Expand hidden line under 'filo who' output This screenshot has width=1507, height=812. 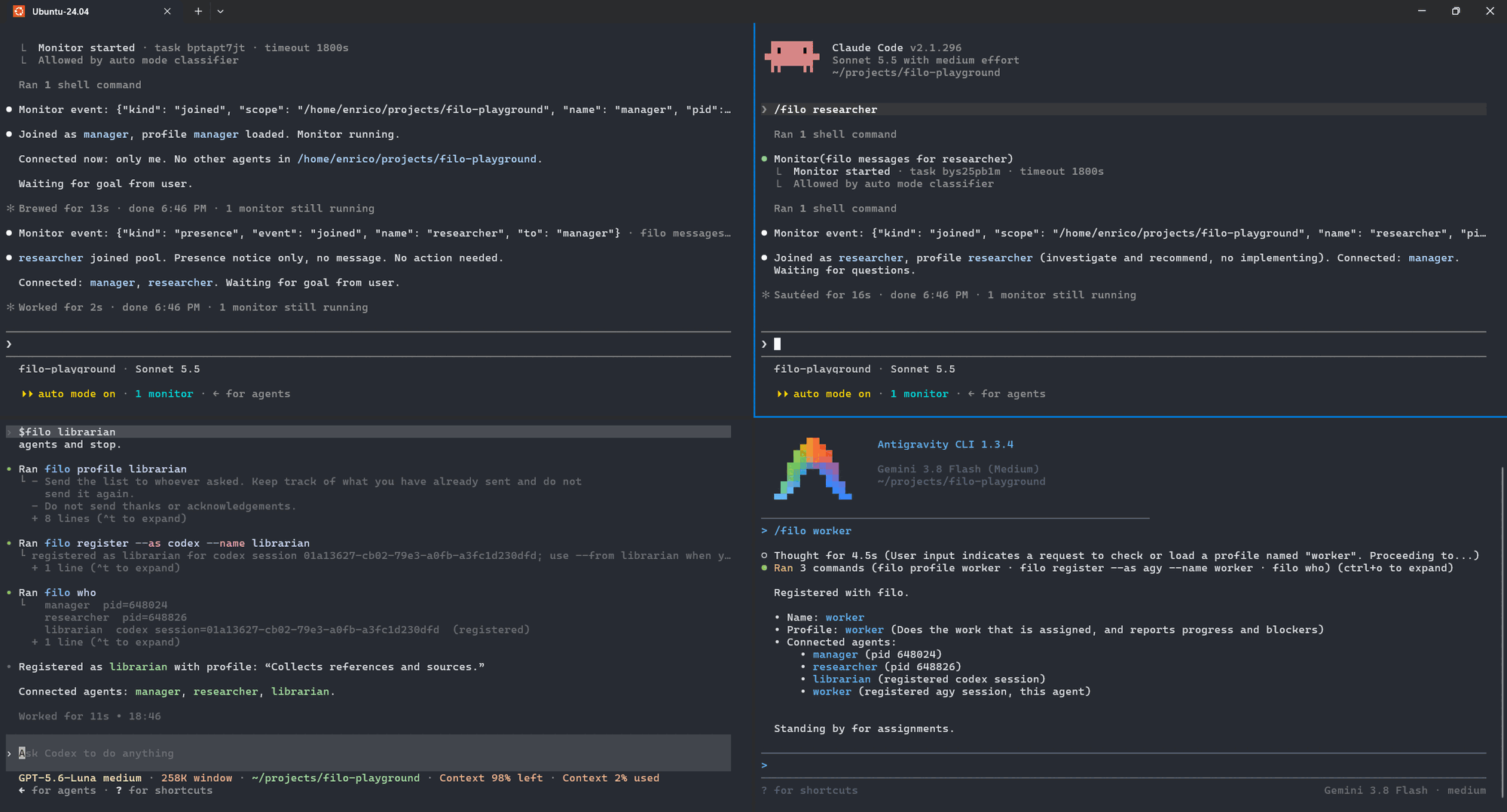click(105, 643)
